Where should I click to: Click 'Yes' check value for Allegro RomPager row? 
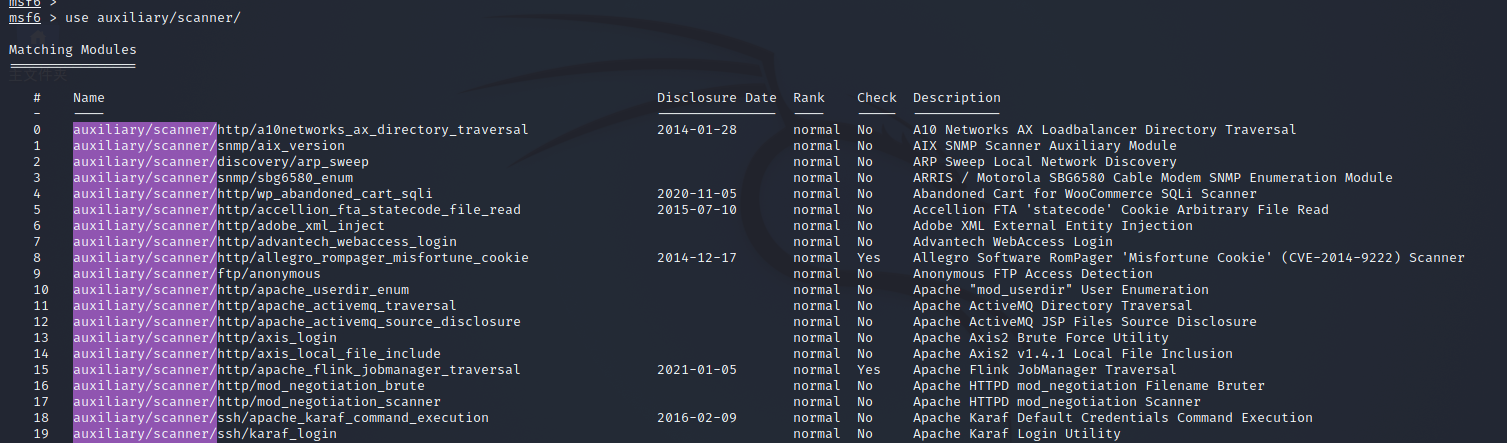pyautogui.click(x=869, y=258)
